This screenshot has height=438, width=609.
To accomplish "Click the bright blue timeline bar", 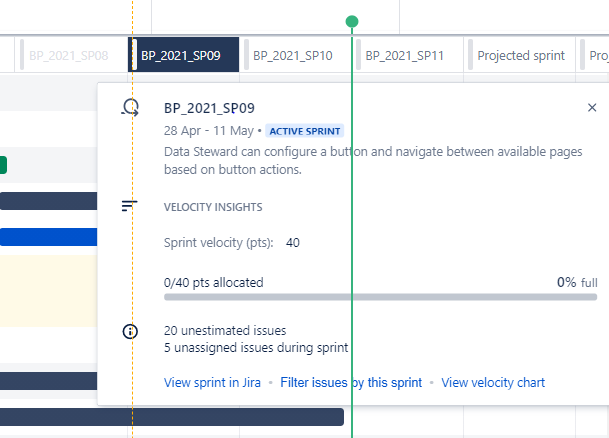I will click(x=49, y=237).
